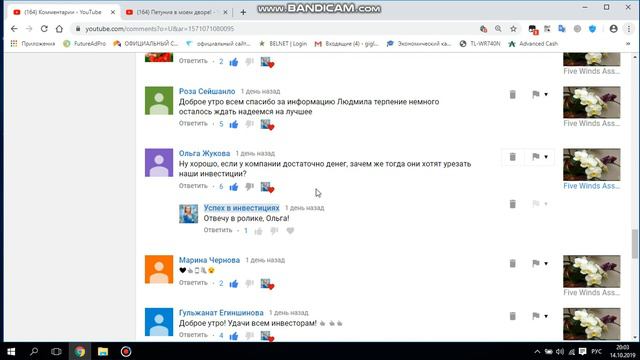Open the flag dropdown arrow for Ольга Жукова's comment
Screen dimensions: 640x360
546,157
